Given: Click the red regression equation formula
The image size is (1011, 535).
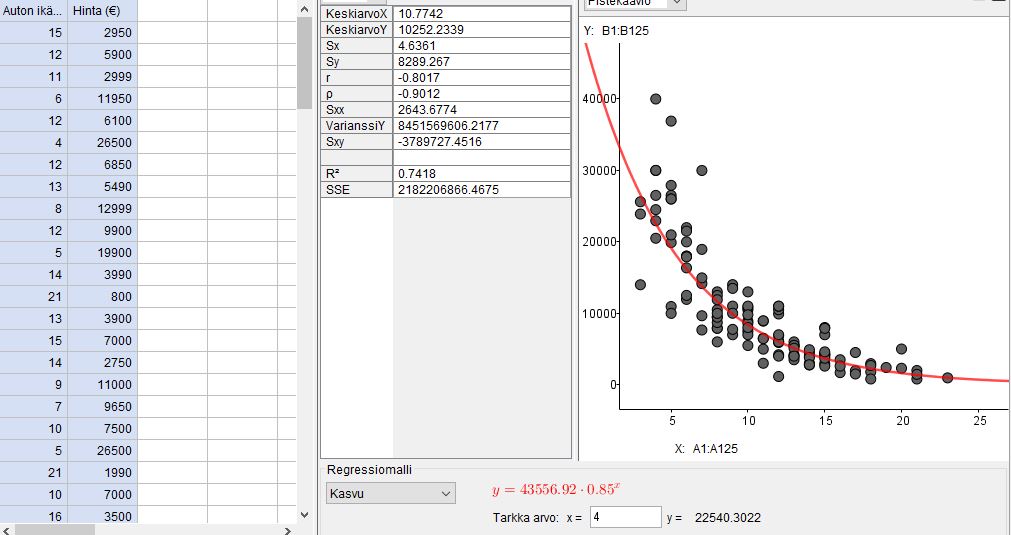Looking at the screenshot, I should tap(556, 490).
